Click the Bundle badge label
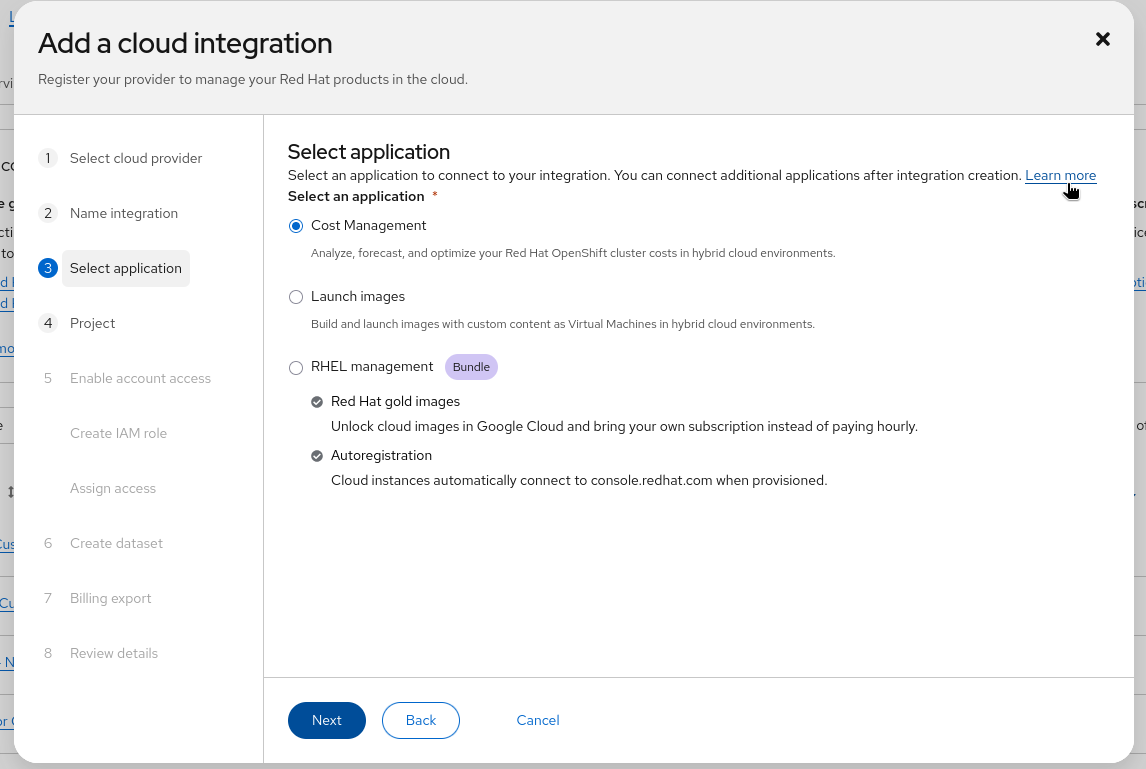 click(471, 367)
